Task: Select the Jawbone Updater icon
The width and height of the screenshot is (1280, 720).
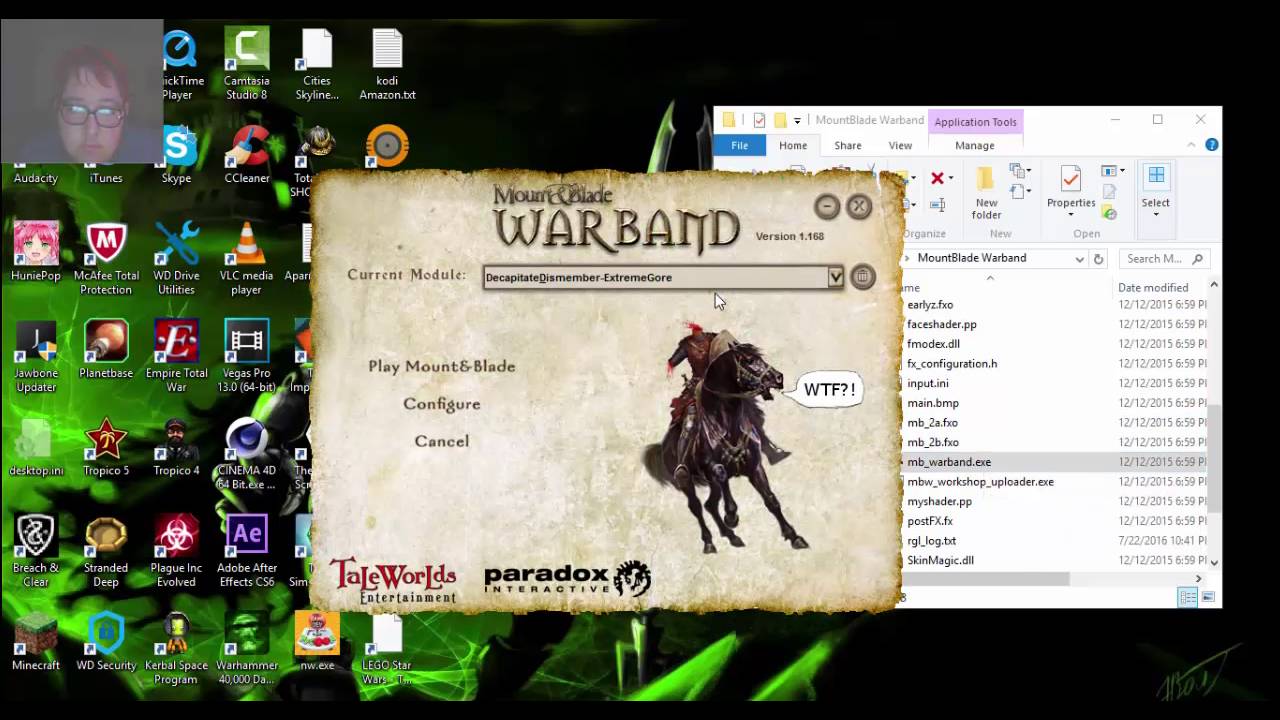Action: click(36, 357)
